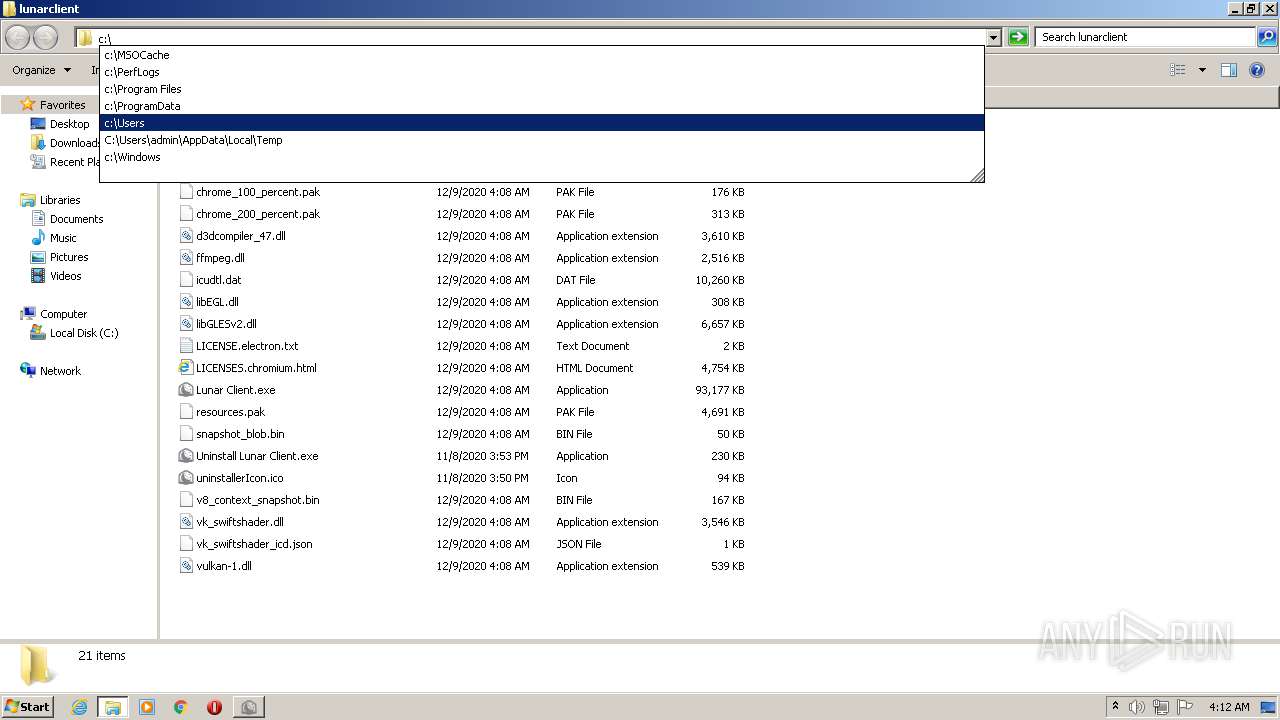Click Windows Explorer taskbar icon
Screen dimensions: 1280x720
click(x=113, y=707)
